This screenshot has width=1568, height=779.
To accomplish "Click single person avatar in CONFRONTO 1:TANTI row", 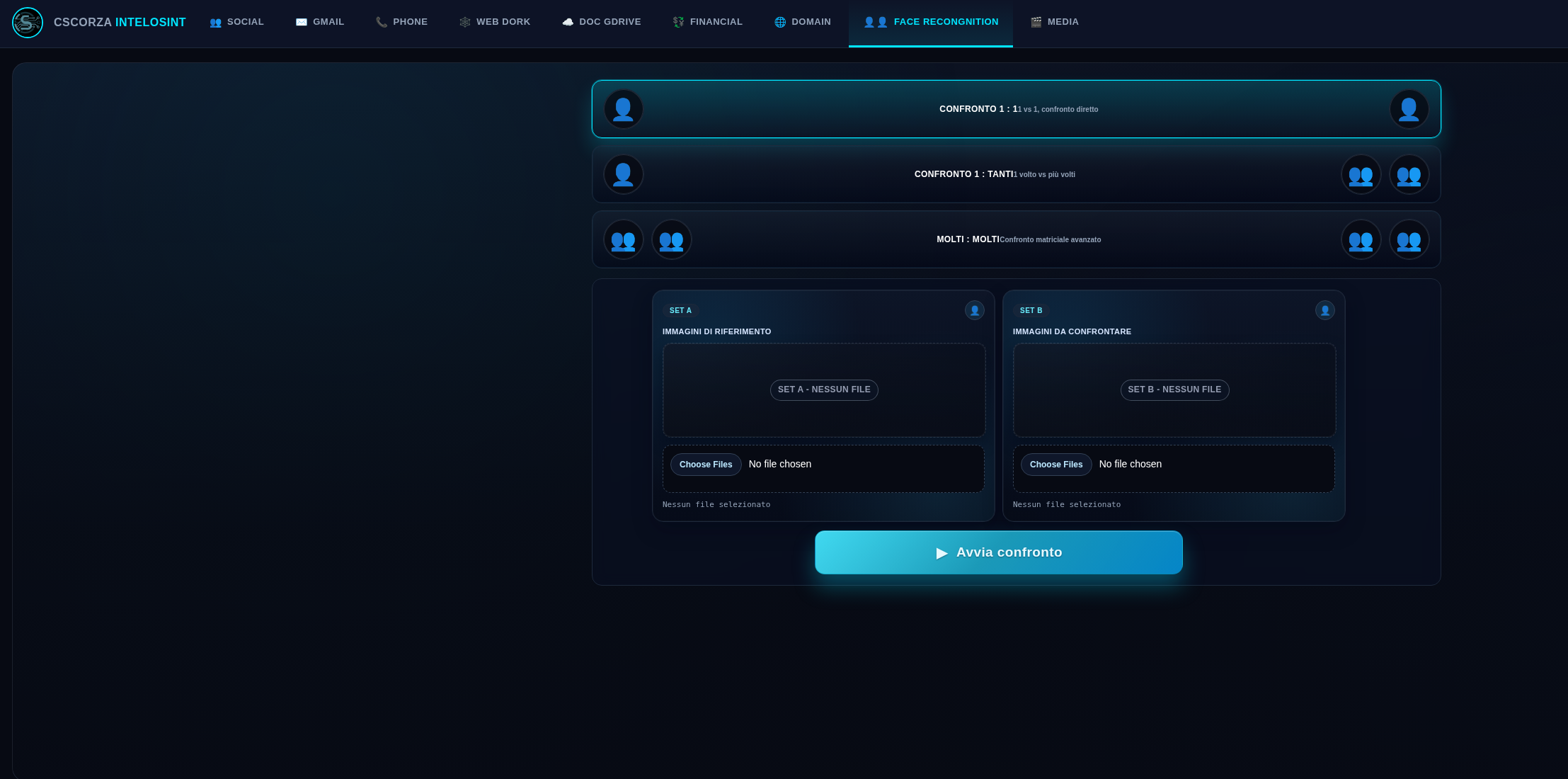I will tap(623, 174).
